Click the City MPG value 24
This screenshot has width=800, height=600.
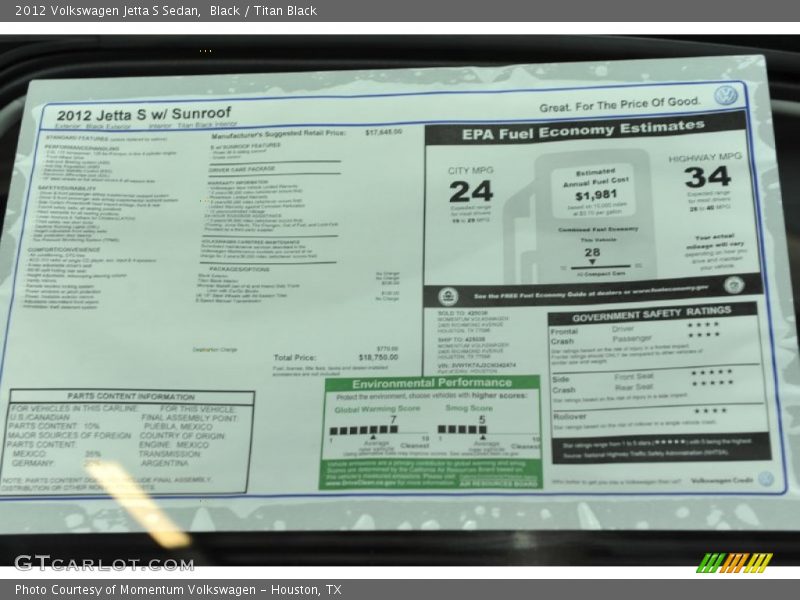470,192
